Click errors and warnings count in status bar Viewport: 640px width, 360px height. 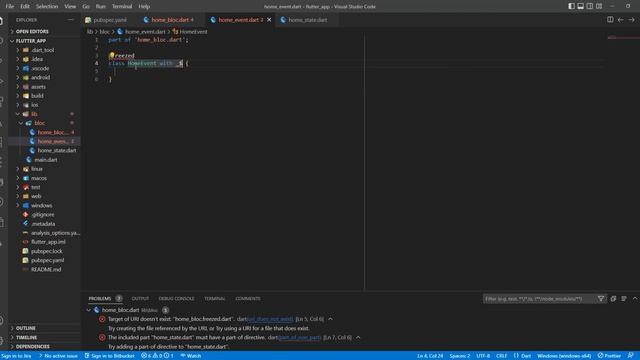(x=157, y=356)
